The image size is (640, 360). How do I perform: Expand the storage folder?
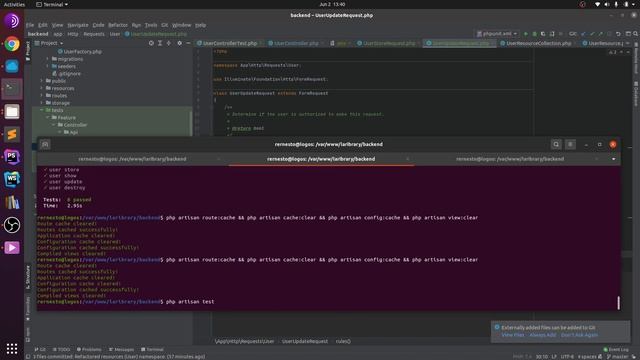[x=42, y=103]
